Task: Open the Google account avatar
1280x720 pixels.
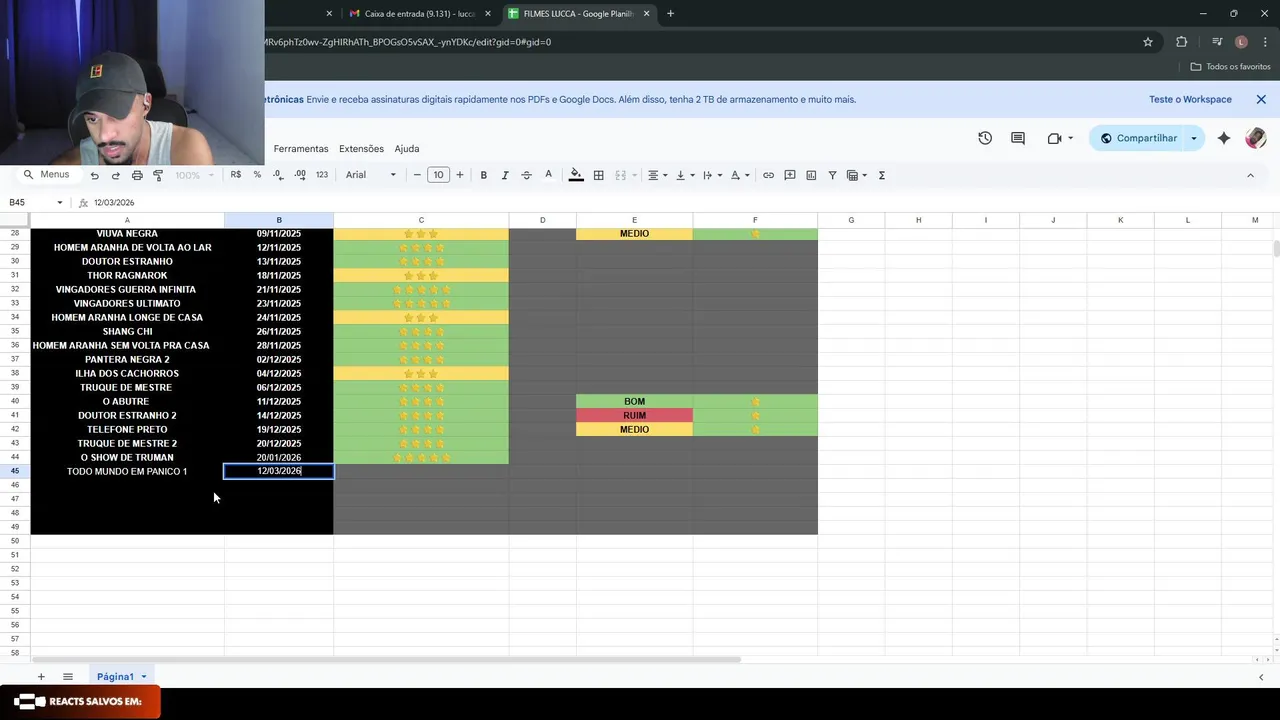Action: (1256, 138)
